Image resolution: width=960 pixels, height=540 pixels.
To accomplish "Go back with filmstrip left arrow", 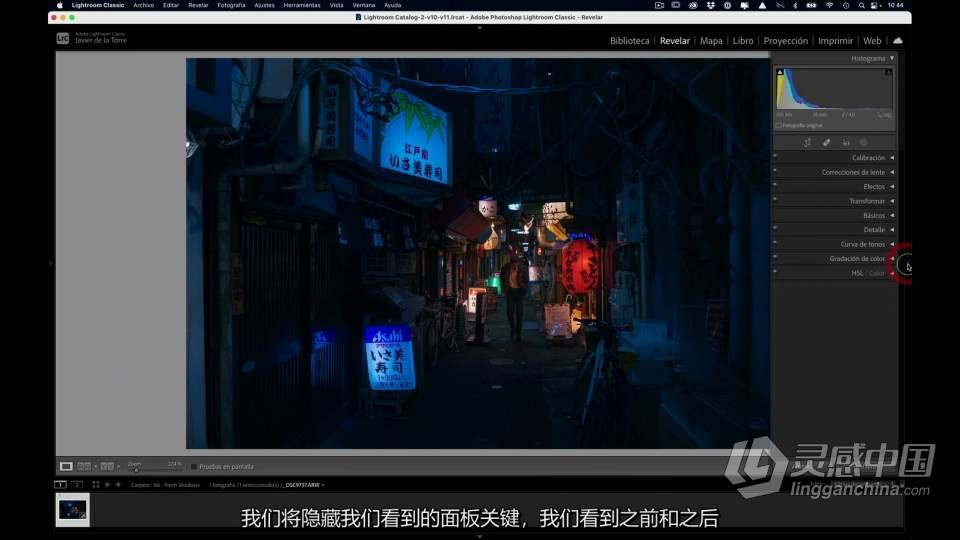I will (x=108, y=484).
